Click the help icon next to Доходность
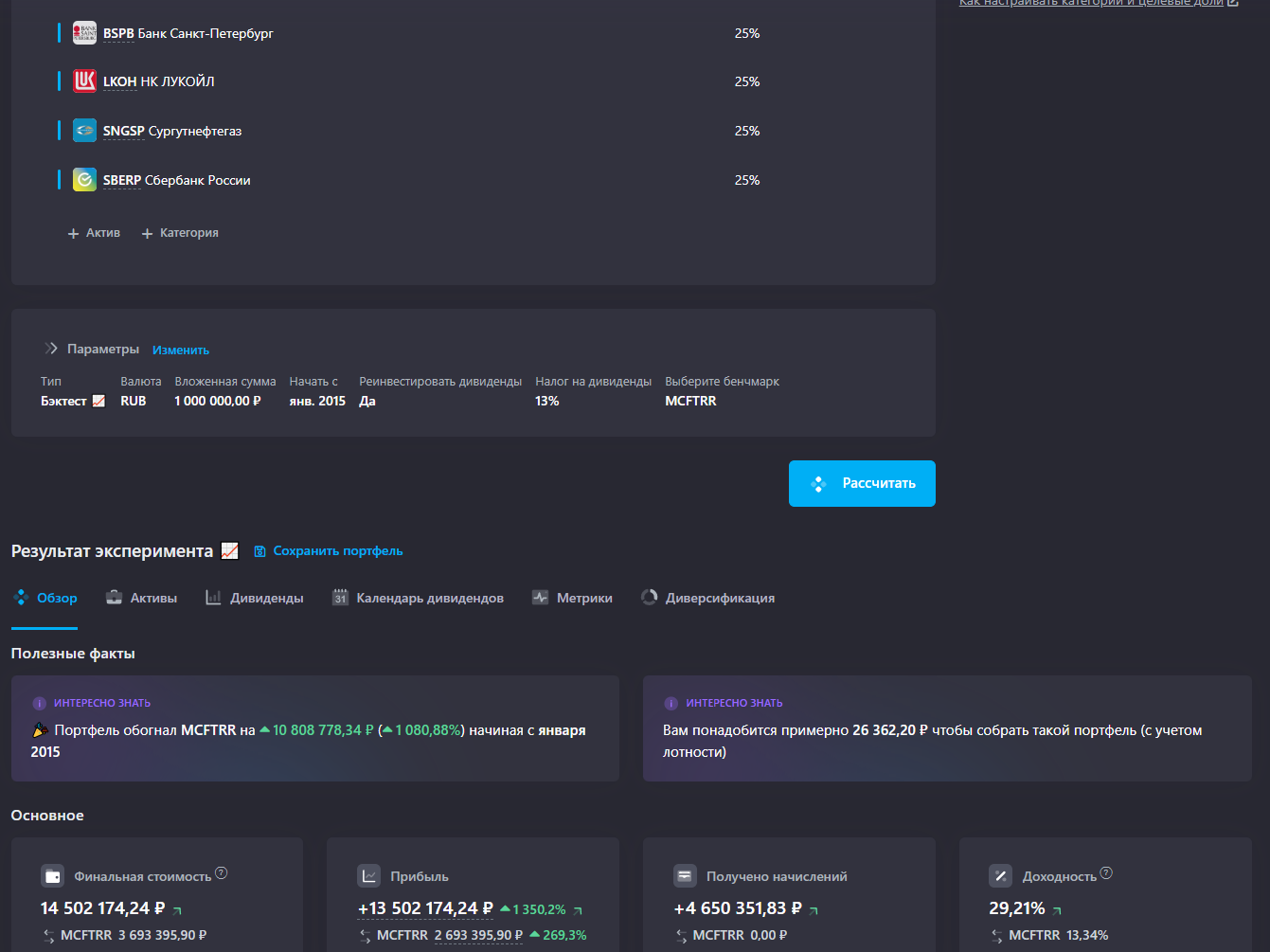1270x952 pixels. tap(1106, 872)
